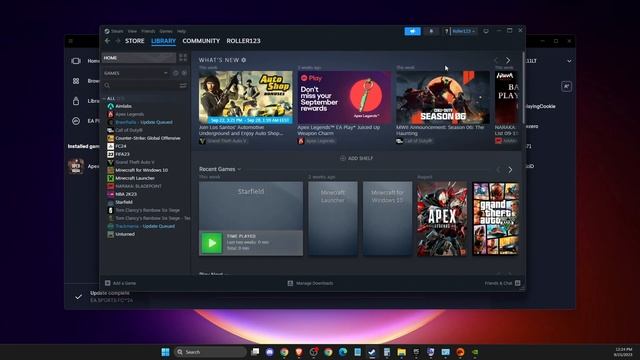Show next Recent Games arrow
640x360 pixels.
point(510,169)
